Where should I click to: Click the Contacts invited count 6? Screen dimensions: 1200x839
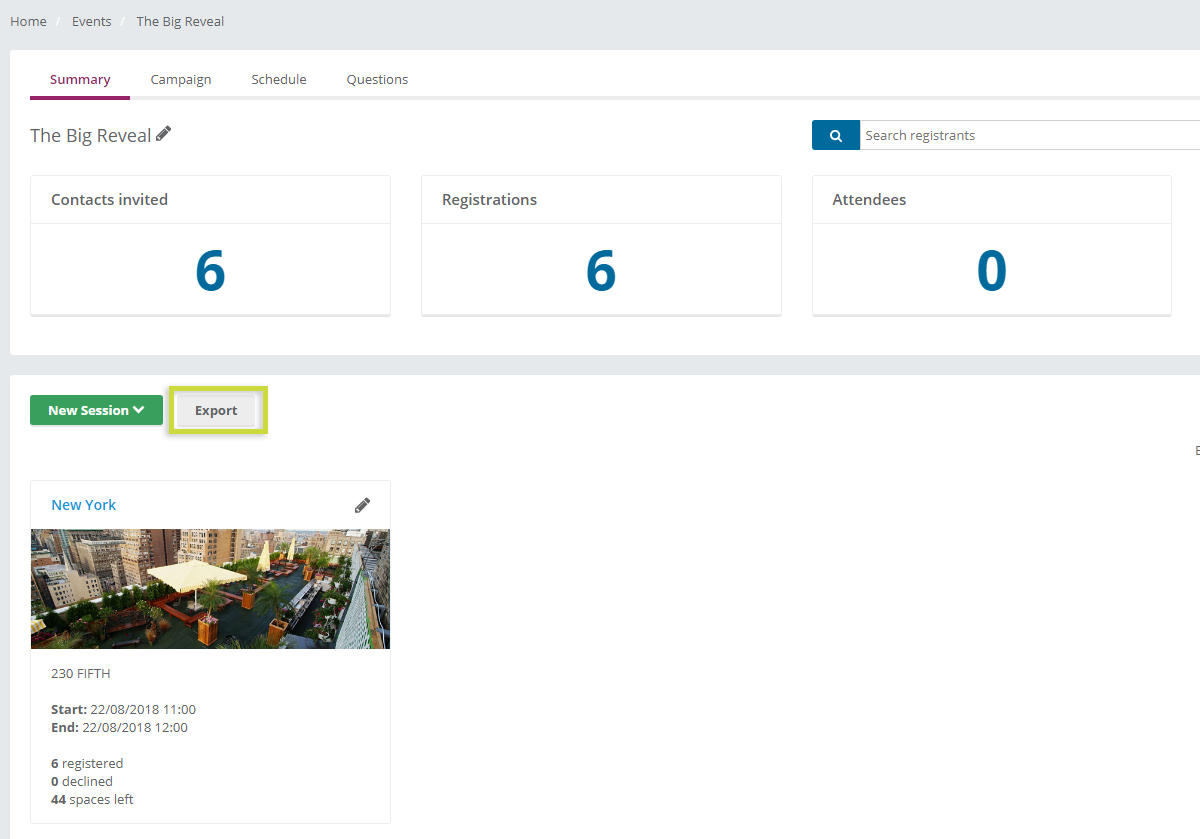[x=210, y=270]
